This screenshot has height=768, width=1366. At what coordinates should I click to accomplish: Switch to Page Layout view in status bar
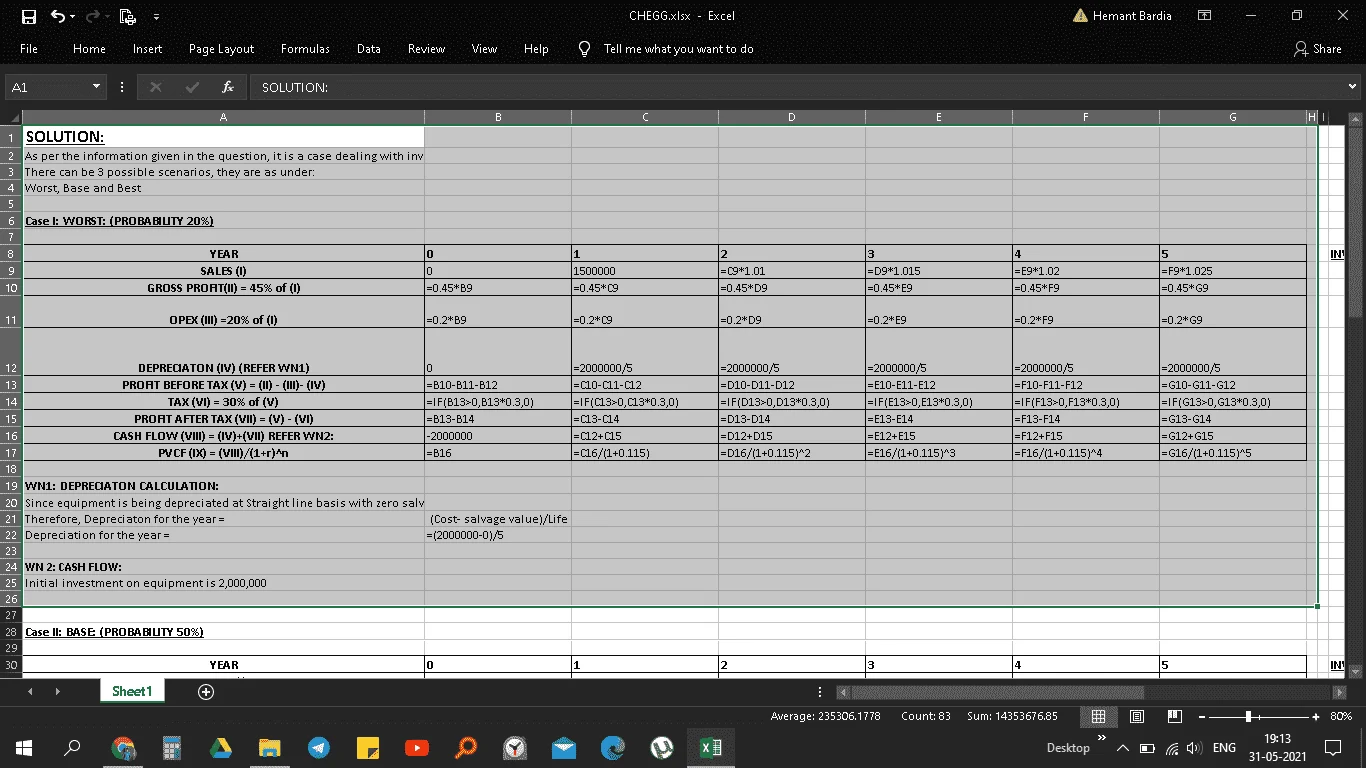1137,716
